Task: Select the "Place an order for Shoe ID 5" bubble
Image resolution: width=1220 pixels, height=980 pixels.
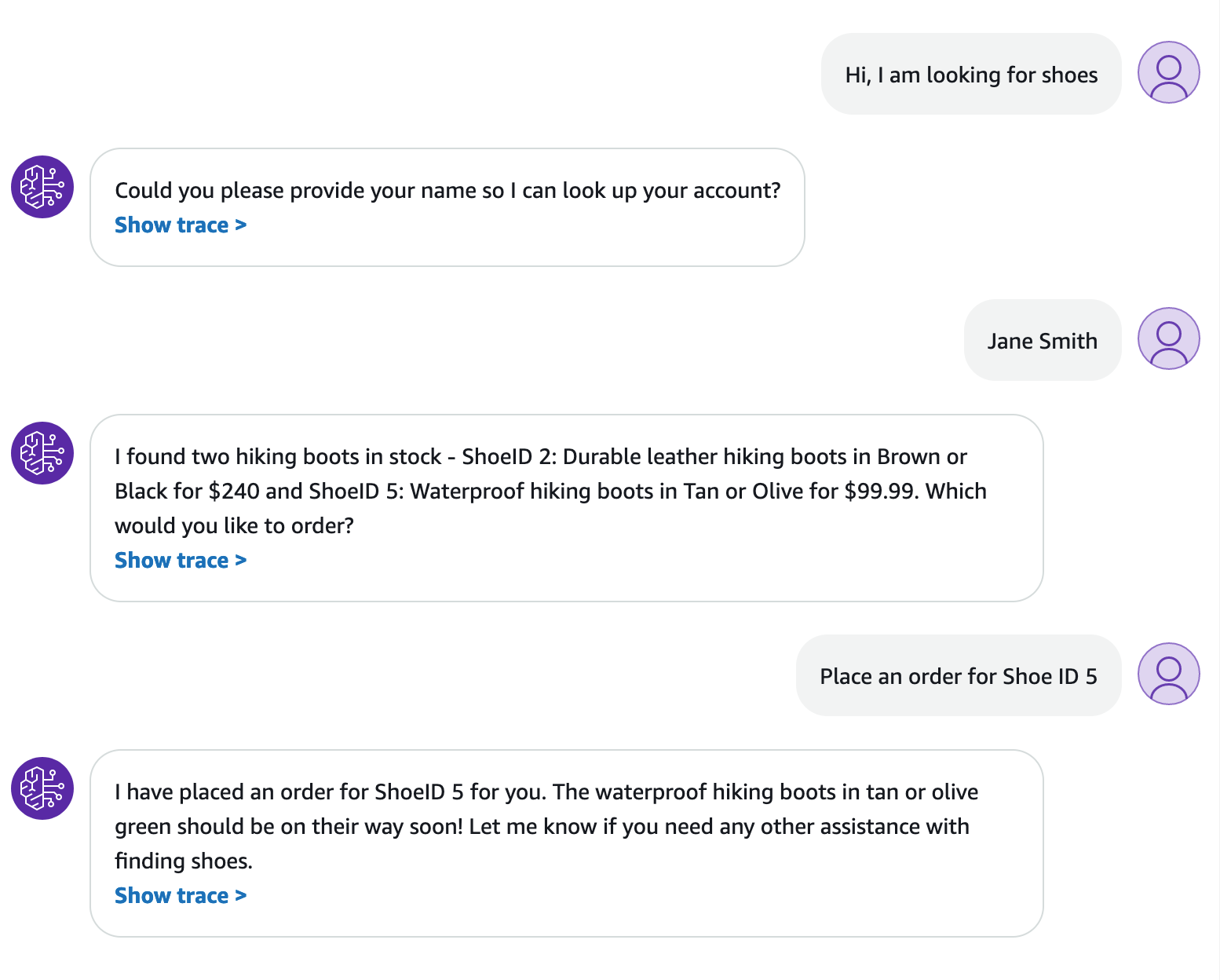Action: coord(958,675)
